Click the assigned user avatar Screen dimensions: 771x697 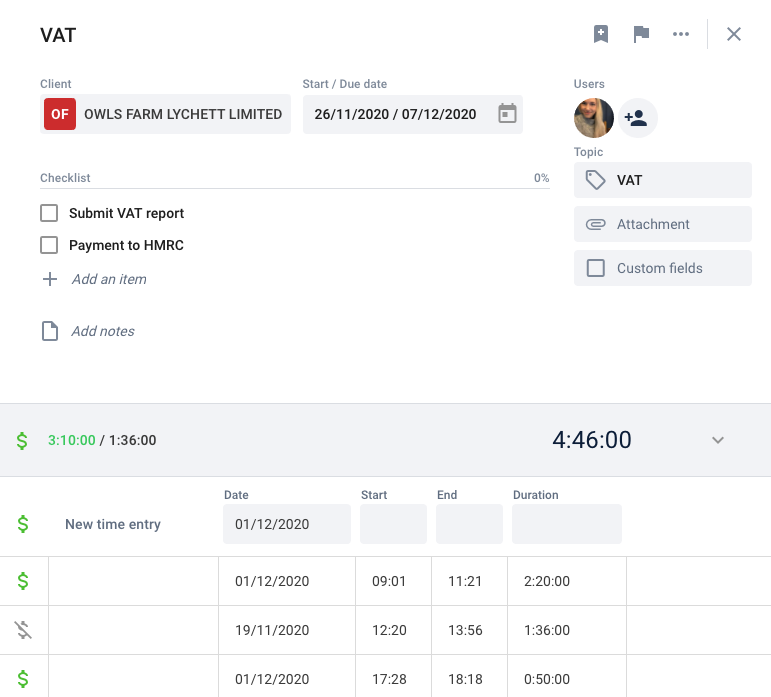(x=593, y=118)
